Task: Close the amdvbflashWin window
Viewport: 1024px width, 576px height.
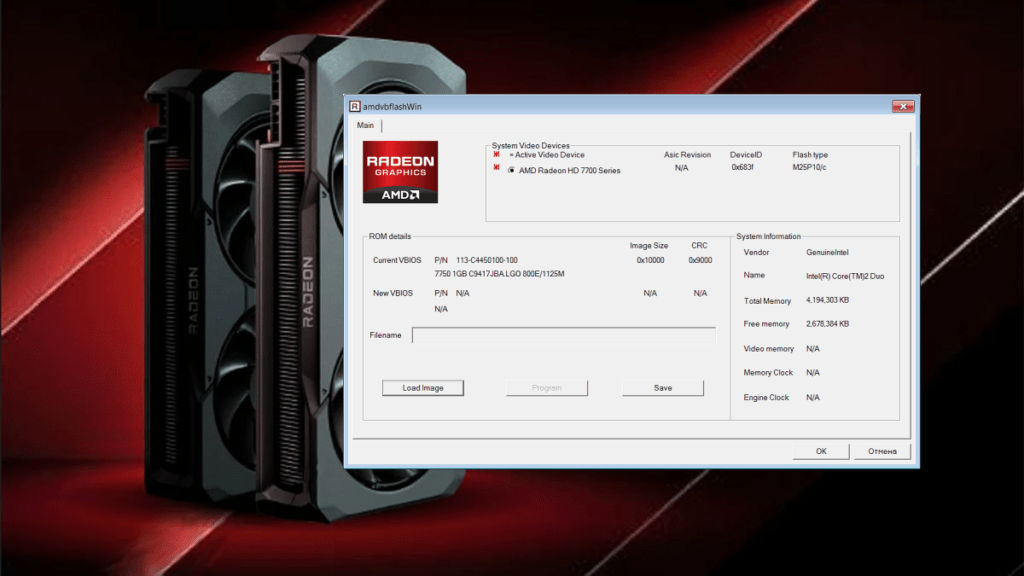Action: (x=903, y=106)
